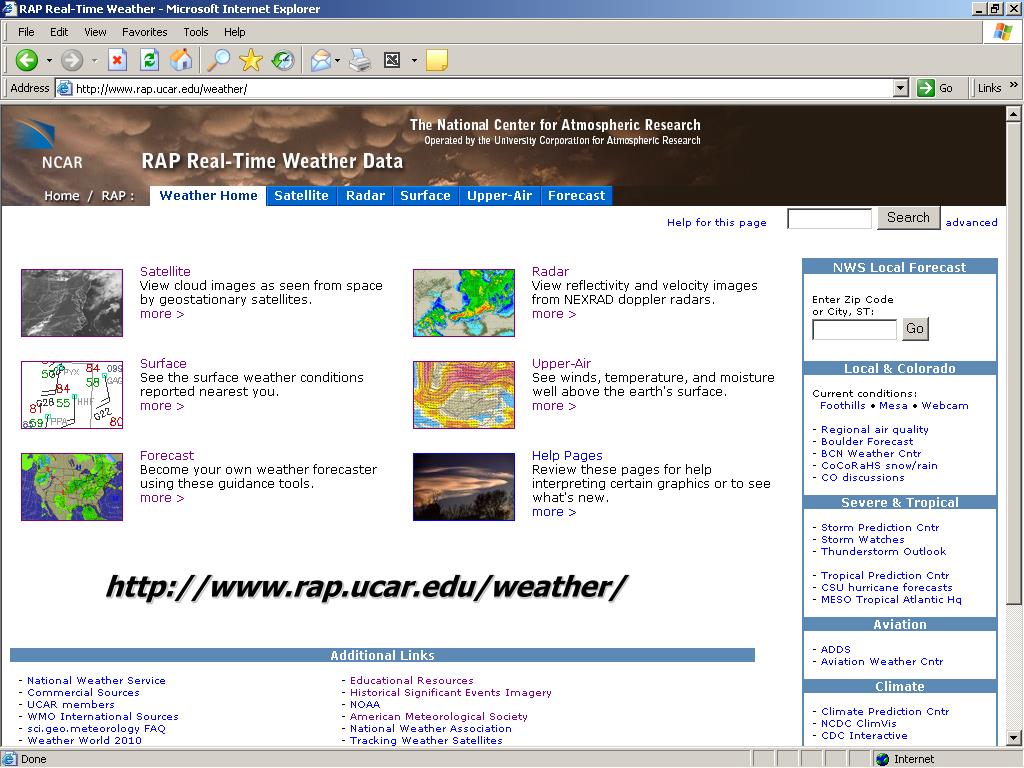Stop page loading with the red X
This screenshot has height=768, width=1024.
(x=117, y=61)
